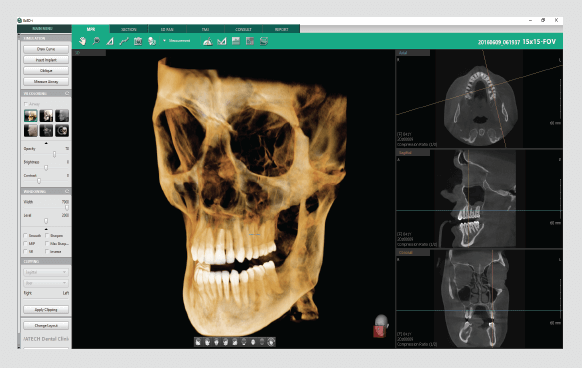Check the Inverse option
The image size is (582, 368).
coord(47,251)
